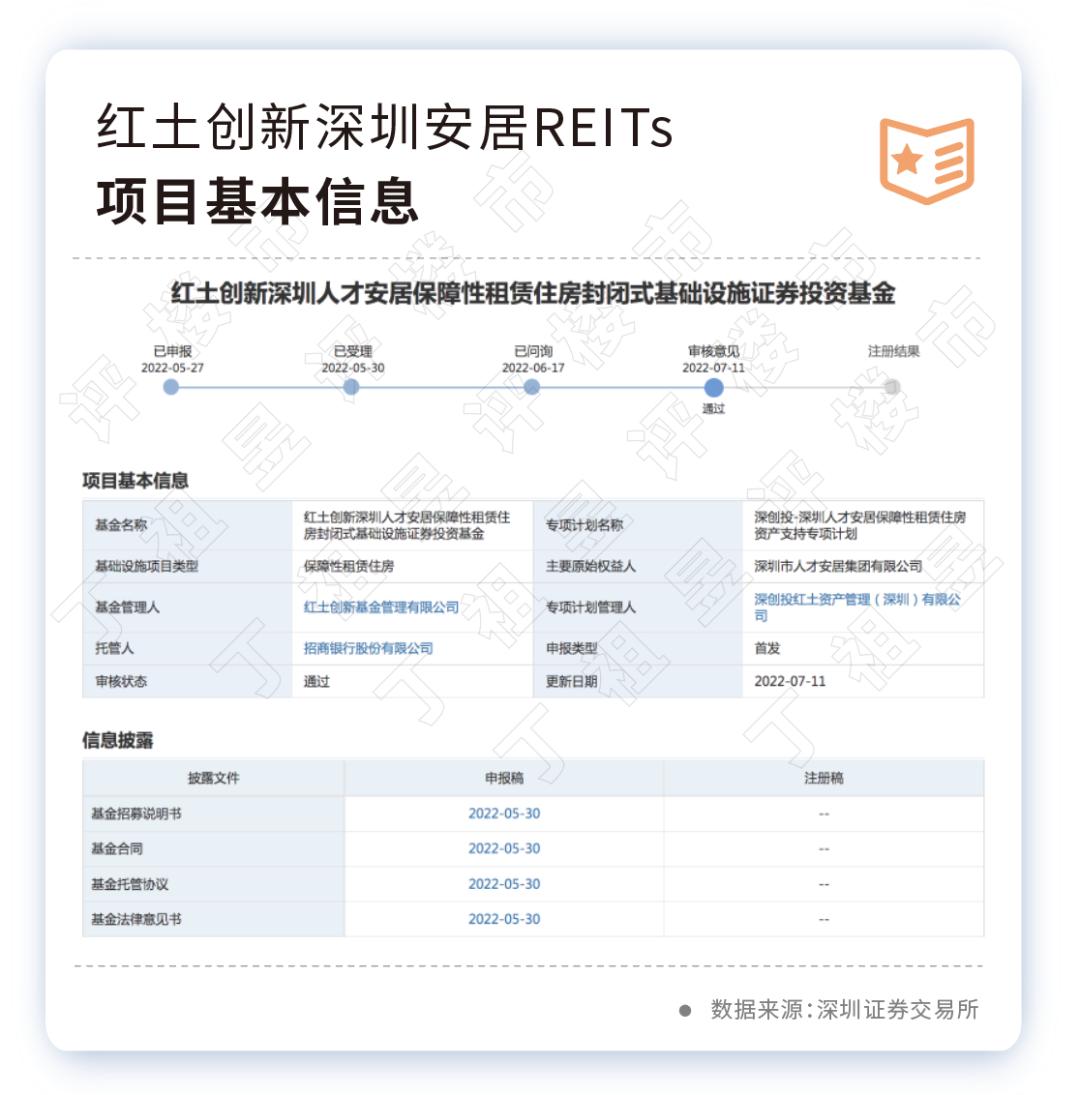Click the 项目基本信息 section heading above table
This screenshot has height=1095, width=1080.
tap(135, 480)
